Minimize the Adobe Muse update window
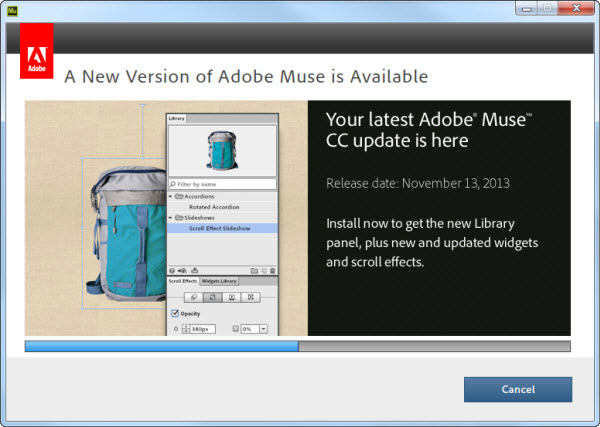This screenshot has width=600, height=427. coord(527,8)
